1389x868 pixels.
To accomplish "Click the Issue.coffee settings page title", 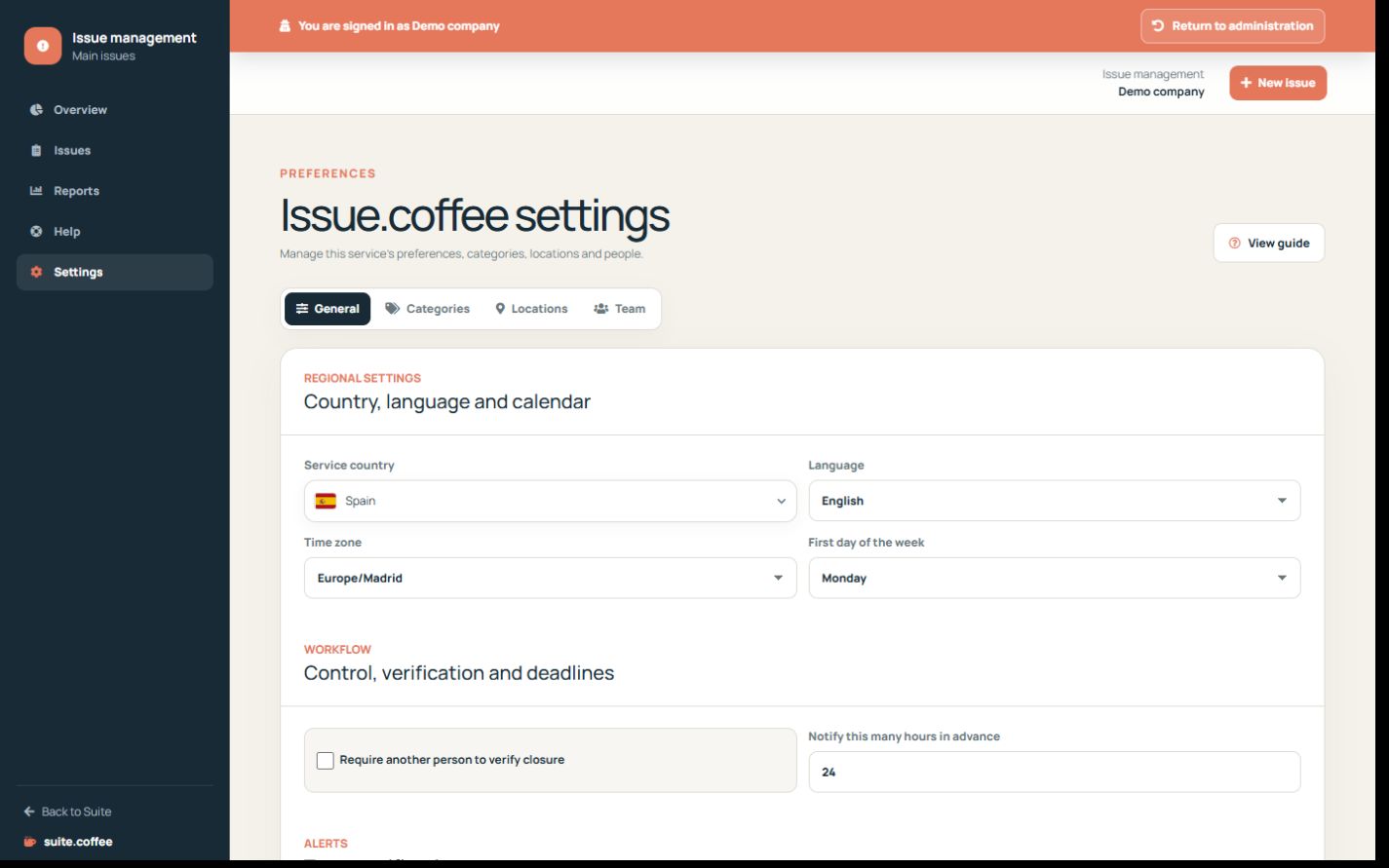I will coord(475,215).
